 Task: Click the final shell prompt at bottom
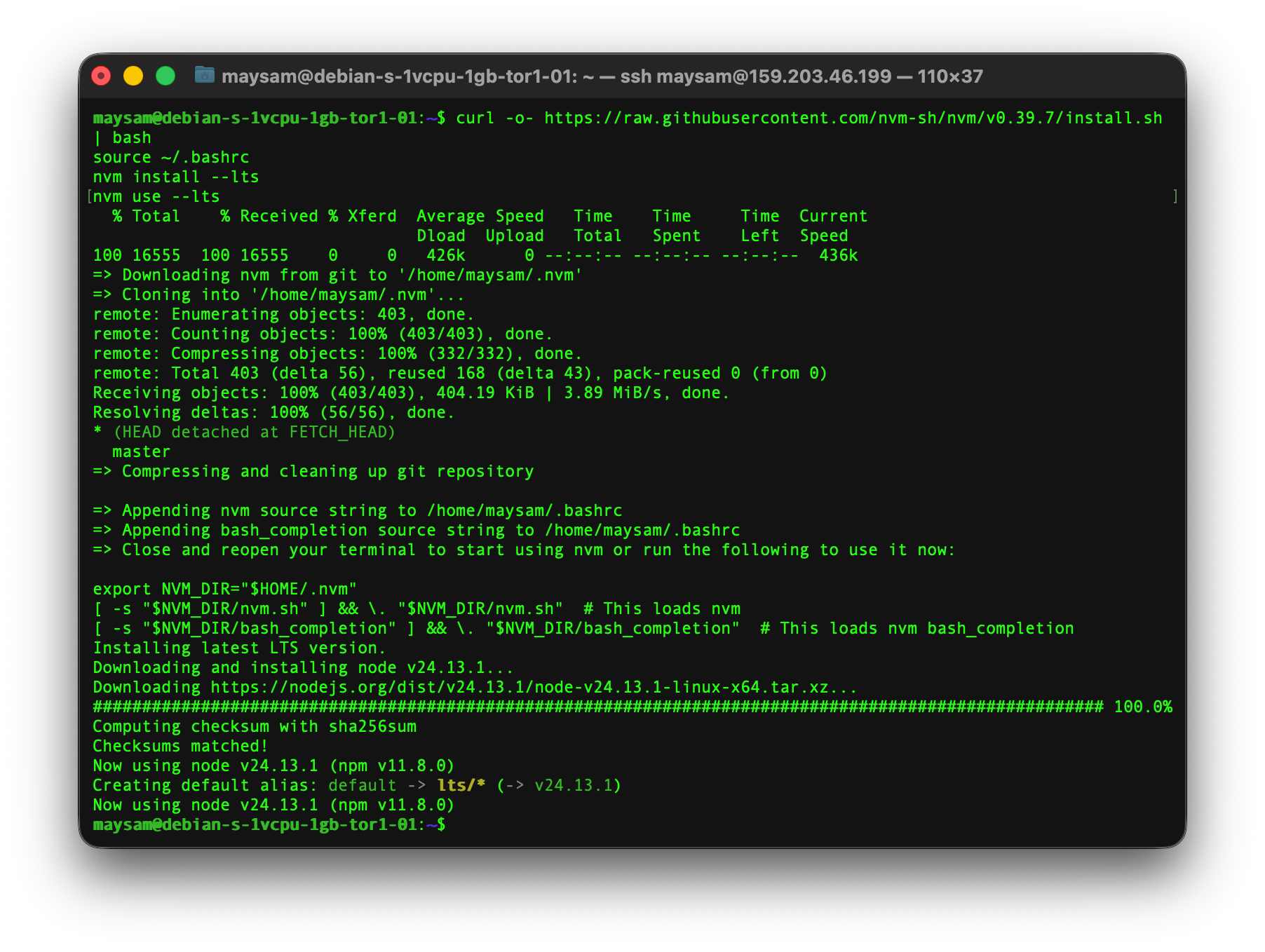[x=269, y=824]
